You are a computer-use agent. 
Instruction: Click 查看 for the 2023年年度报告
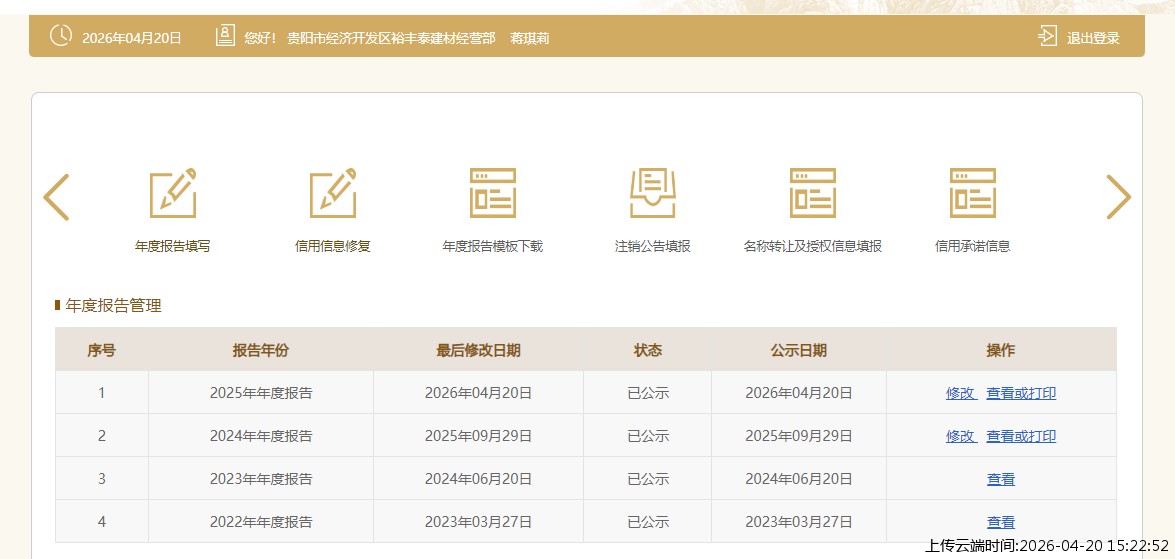point(1001,480)
